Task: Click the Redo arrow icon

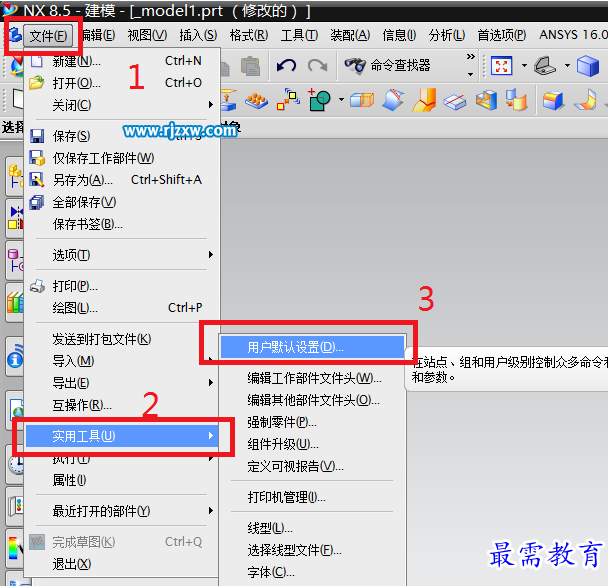Action: click(x=318, y=65)
